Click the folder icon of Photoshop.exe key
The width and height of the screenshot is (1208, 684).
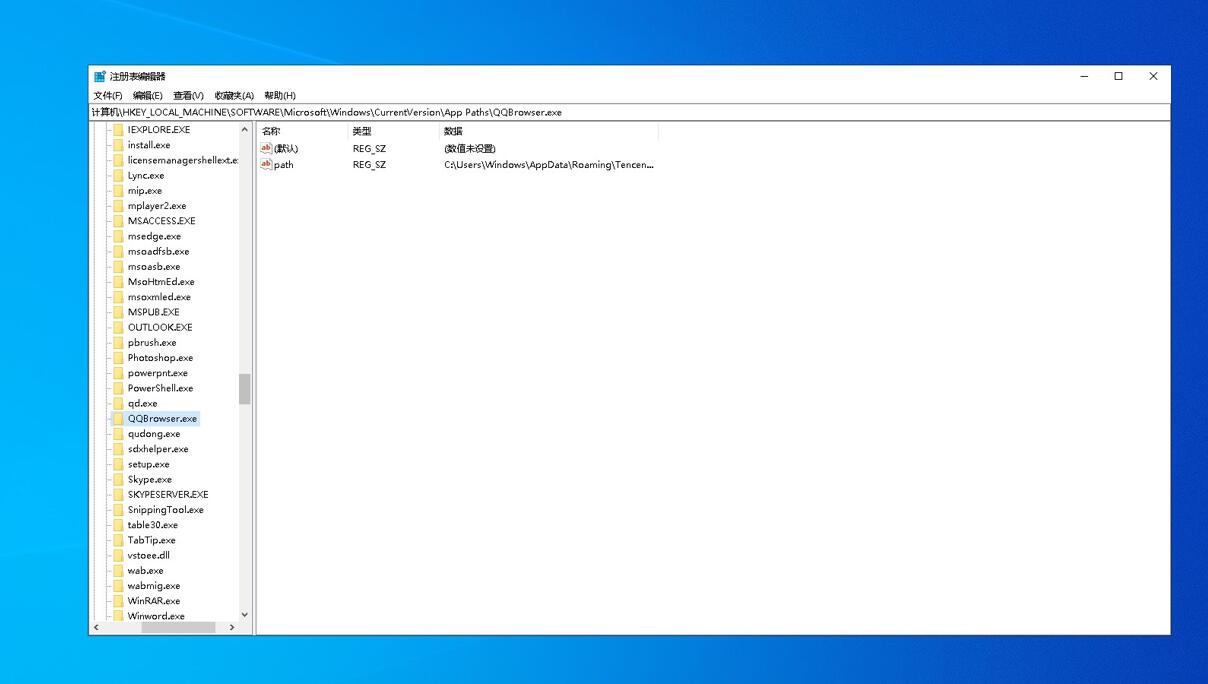(118, 358)
